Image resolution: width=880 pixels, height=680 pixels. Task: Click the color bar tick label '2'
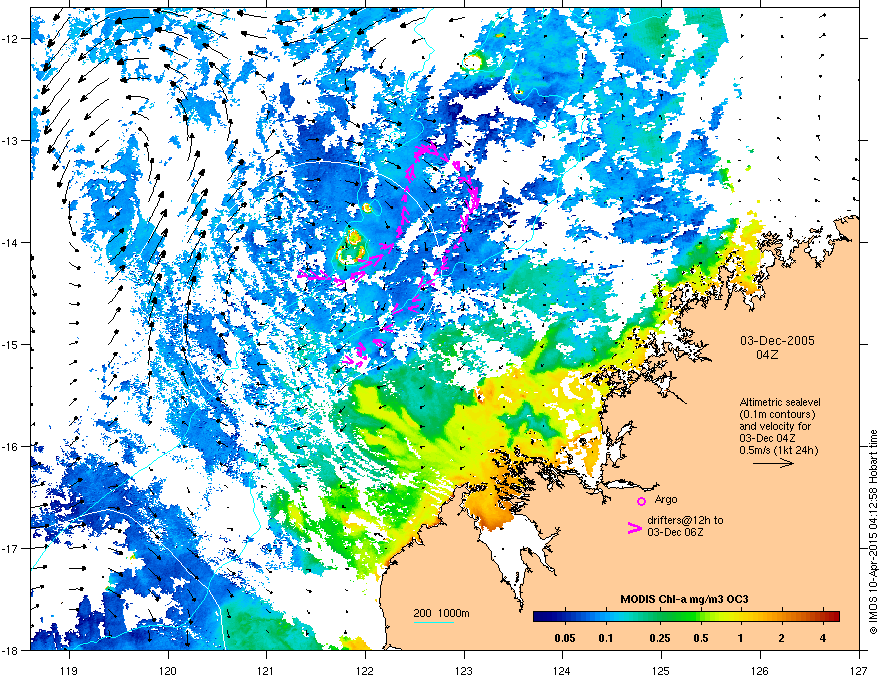point(781,638)
